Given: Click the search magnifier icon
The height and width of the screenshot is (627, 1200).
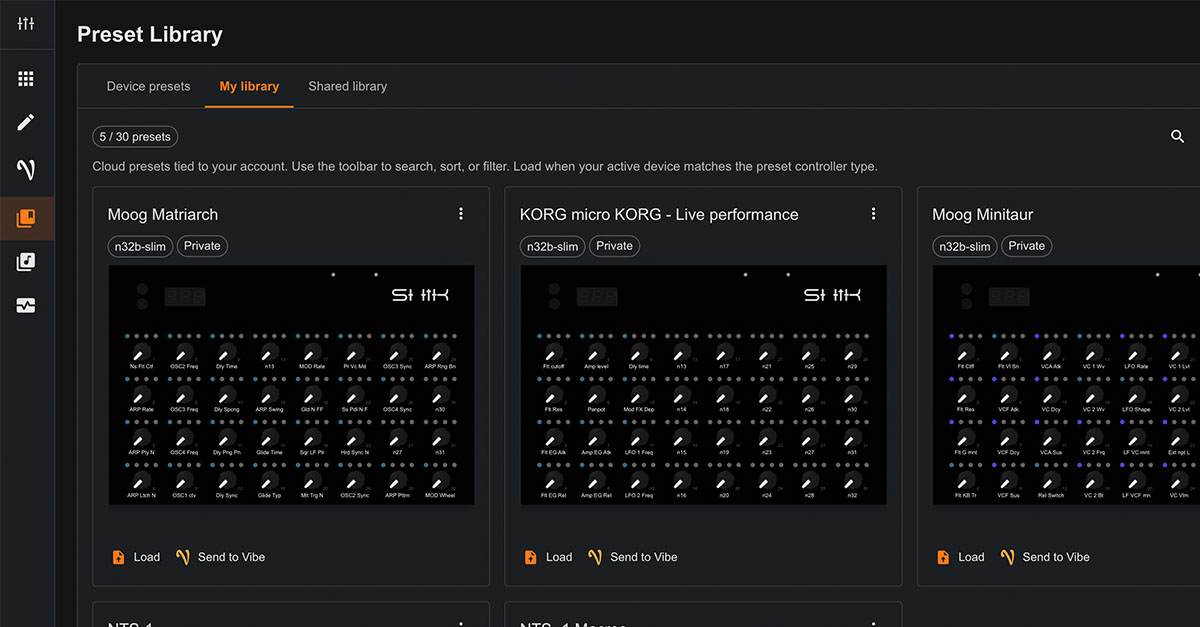Looking at the screenshot, I should [1177, 137].
